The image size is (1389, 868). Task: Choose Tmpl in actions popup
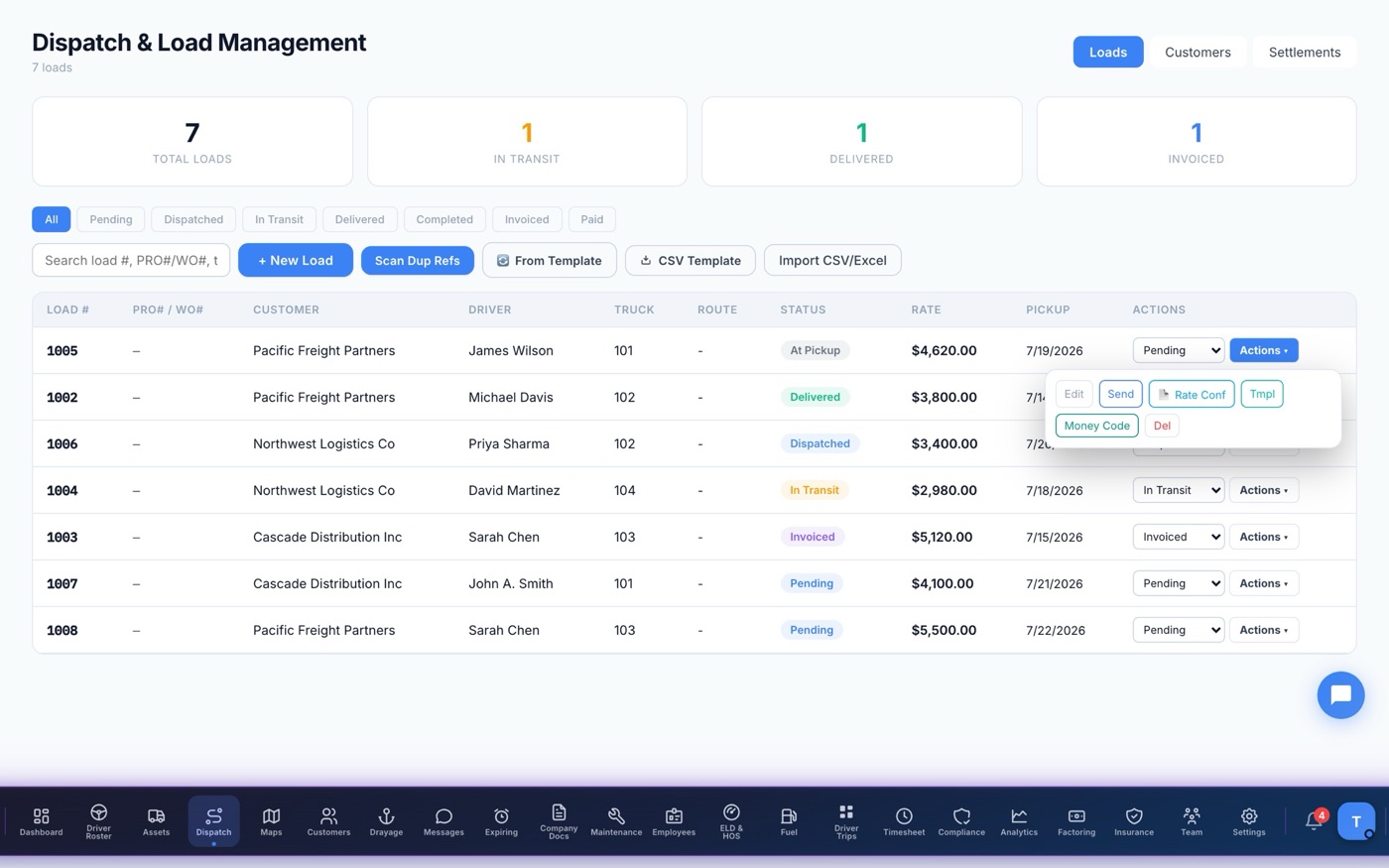pyautogui.click(x=1262, y=394)
